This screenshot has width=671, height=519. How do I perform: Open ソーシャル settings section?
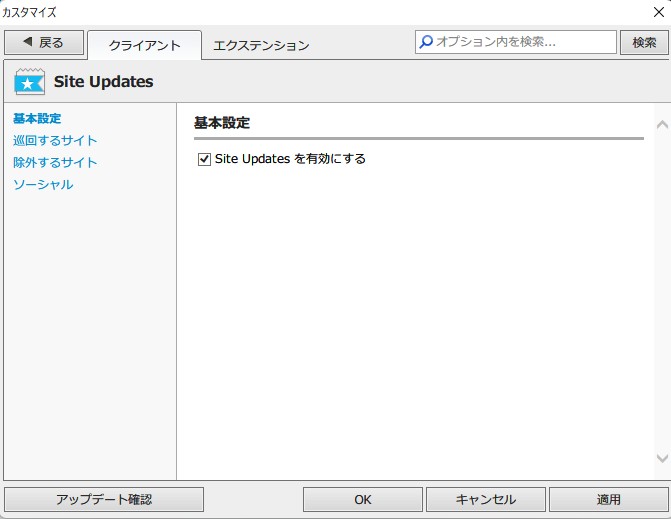click(x=43, y=184)
